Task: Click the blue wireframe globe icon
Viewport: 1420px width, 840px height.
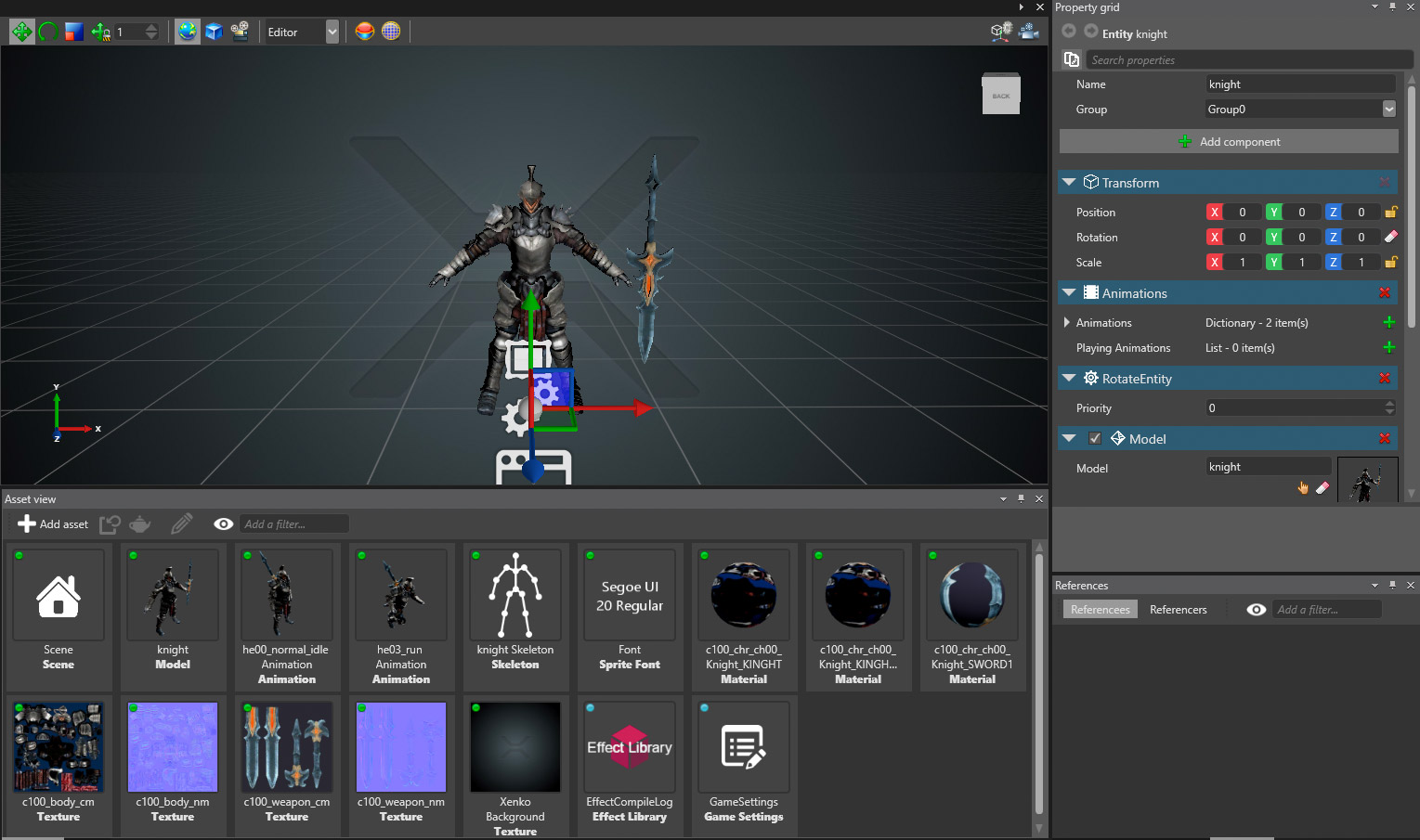Action: tap(391, 32)
